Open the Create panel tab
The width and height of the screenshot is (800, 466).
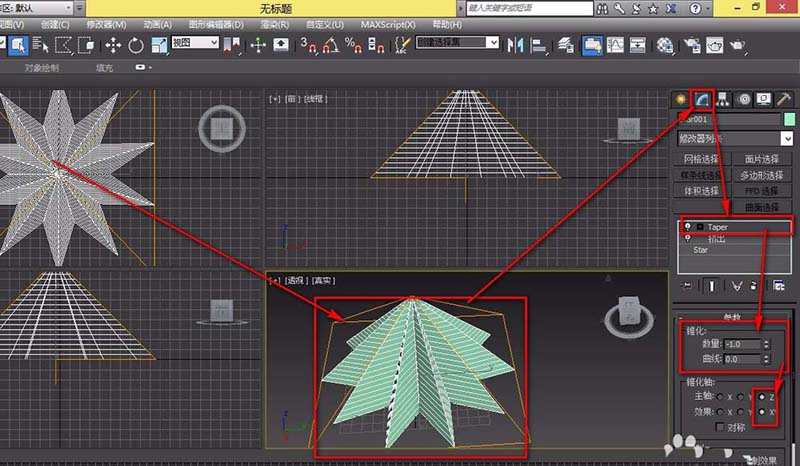click(680, 99)
